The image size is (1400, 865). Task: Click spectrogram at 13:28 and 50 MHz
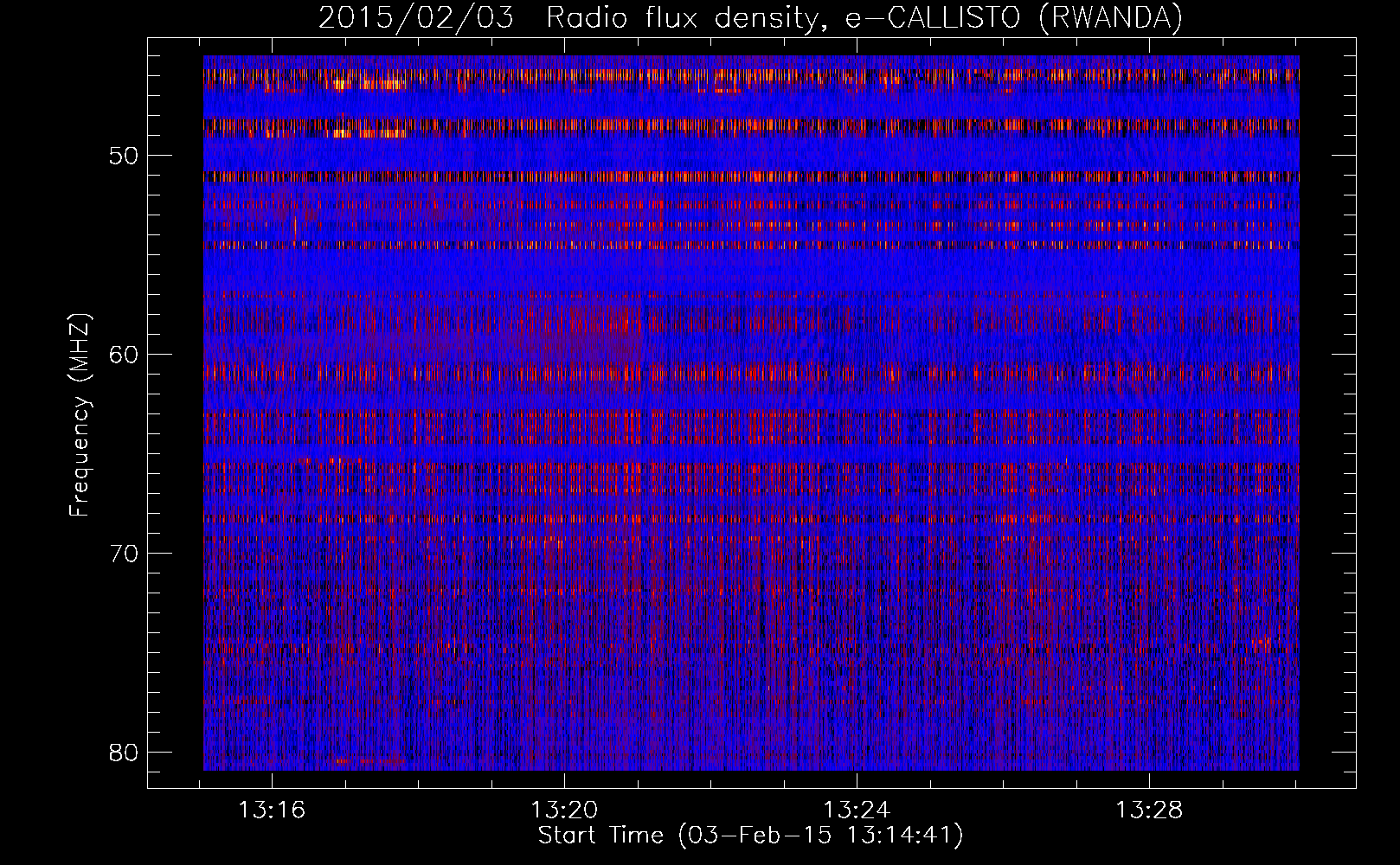pos(1148,155)
